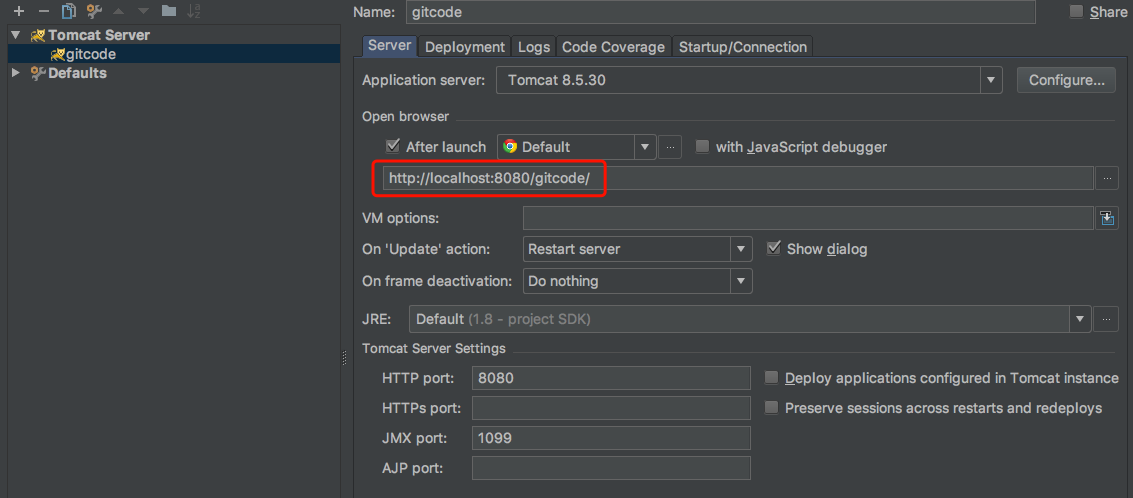Toggle the Share checkbox

pos(1076,11)
